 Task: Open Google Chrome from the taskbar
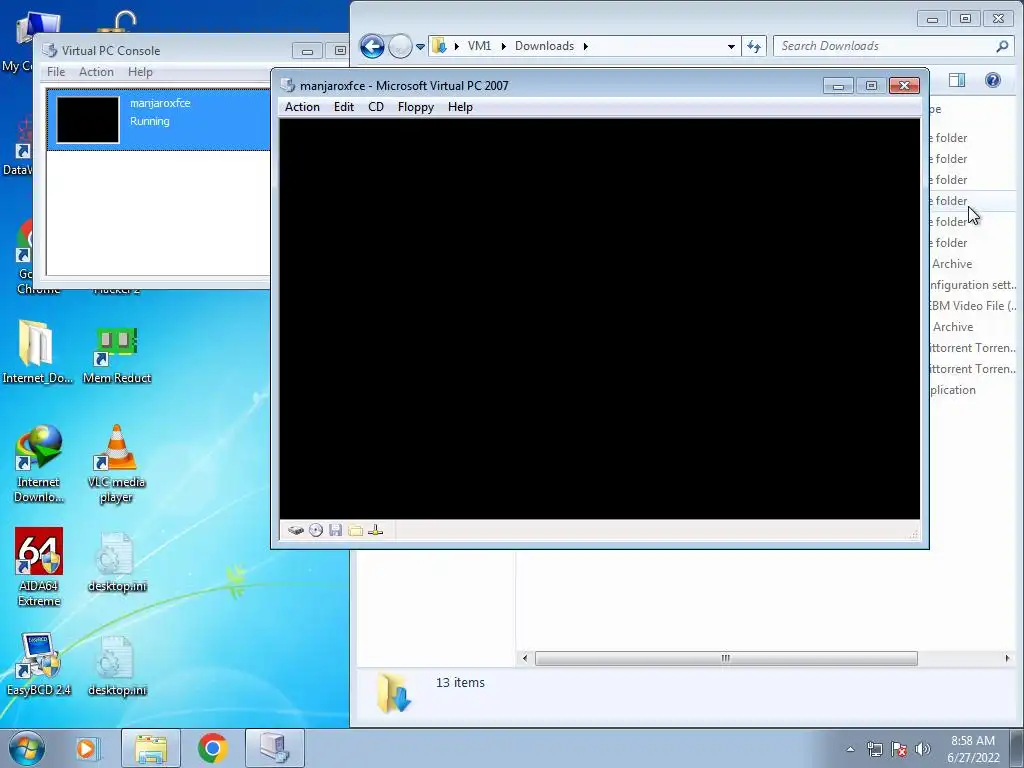click(212, 748)
